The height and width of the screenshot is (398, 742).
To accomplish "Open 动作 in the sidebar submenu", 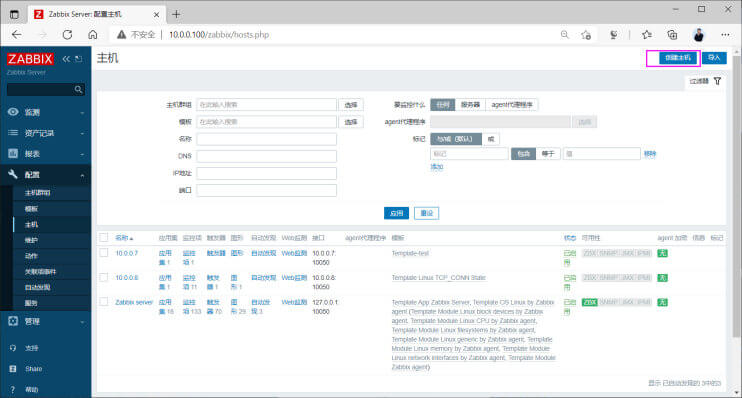I will tap(31, 256).
